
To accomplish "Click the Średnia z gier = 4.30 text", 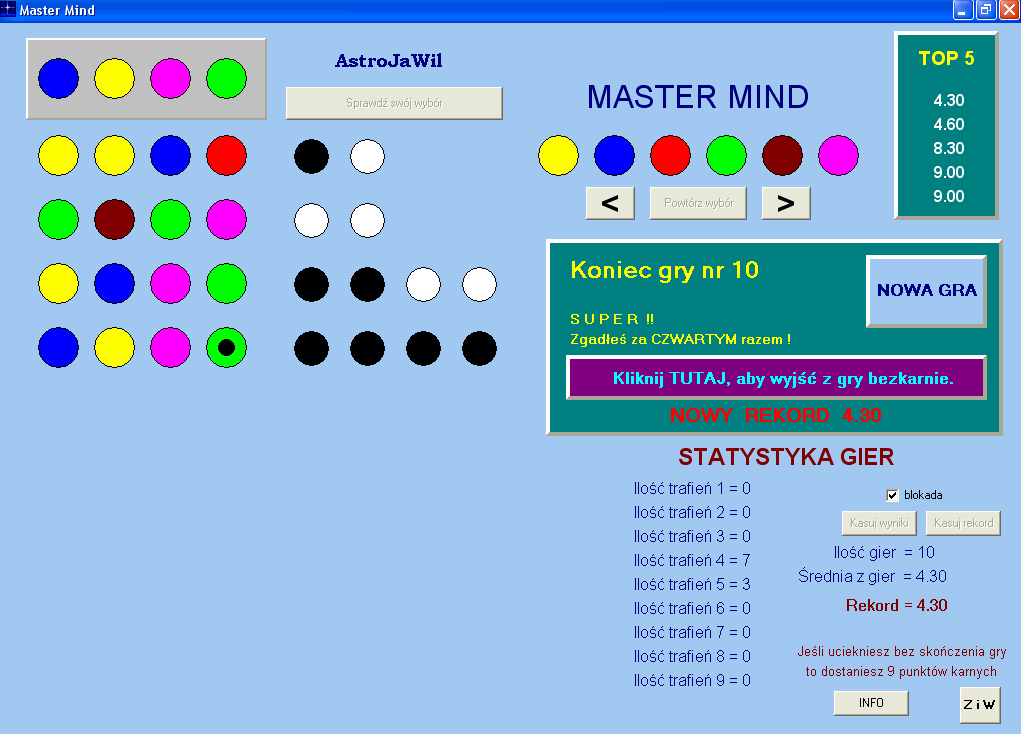I will [x=873, y=576].
